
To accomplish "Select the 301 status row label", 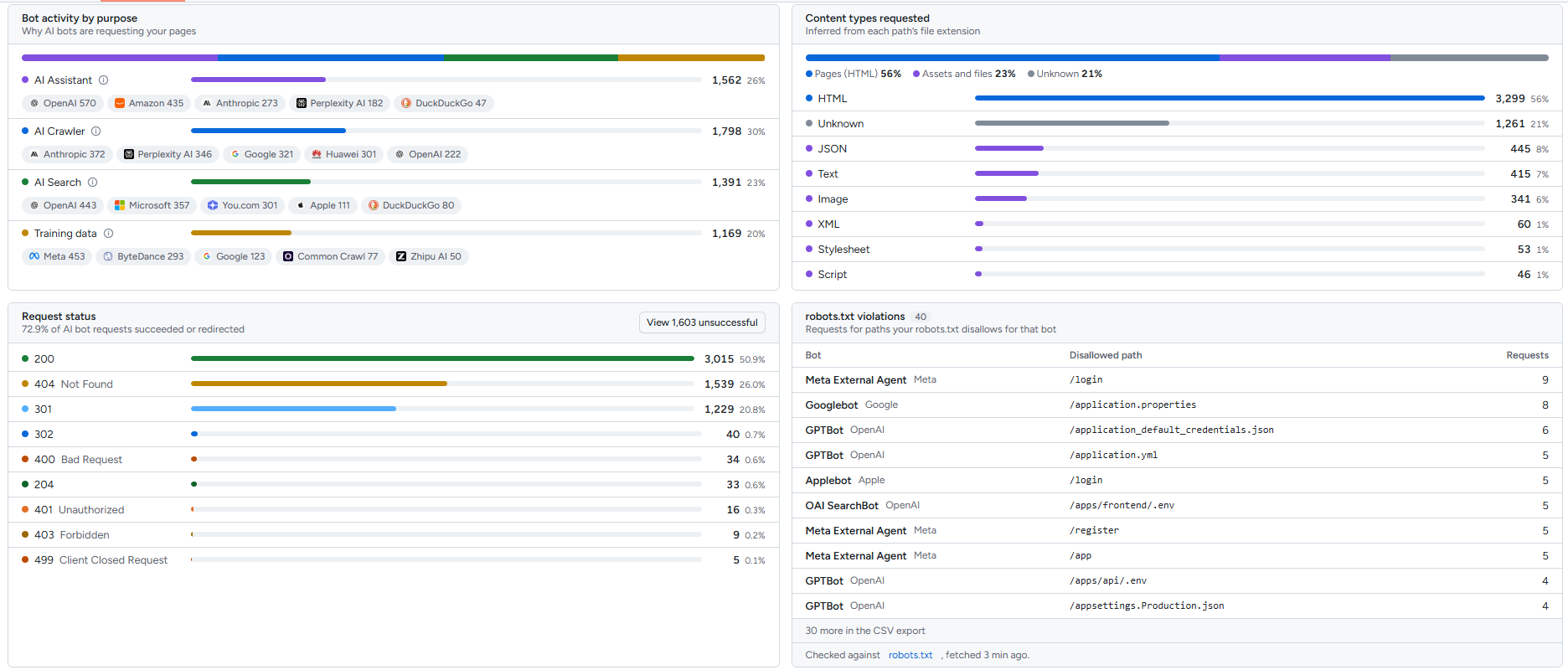I will pos(44,410).
